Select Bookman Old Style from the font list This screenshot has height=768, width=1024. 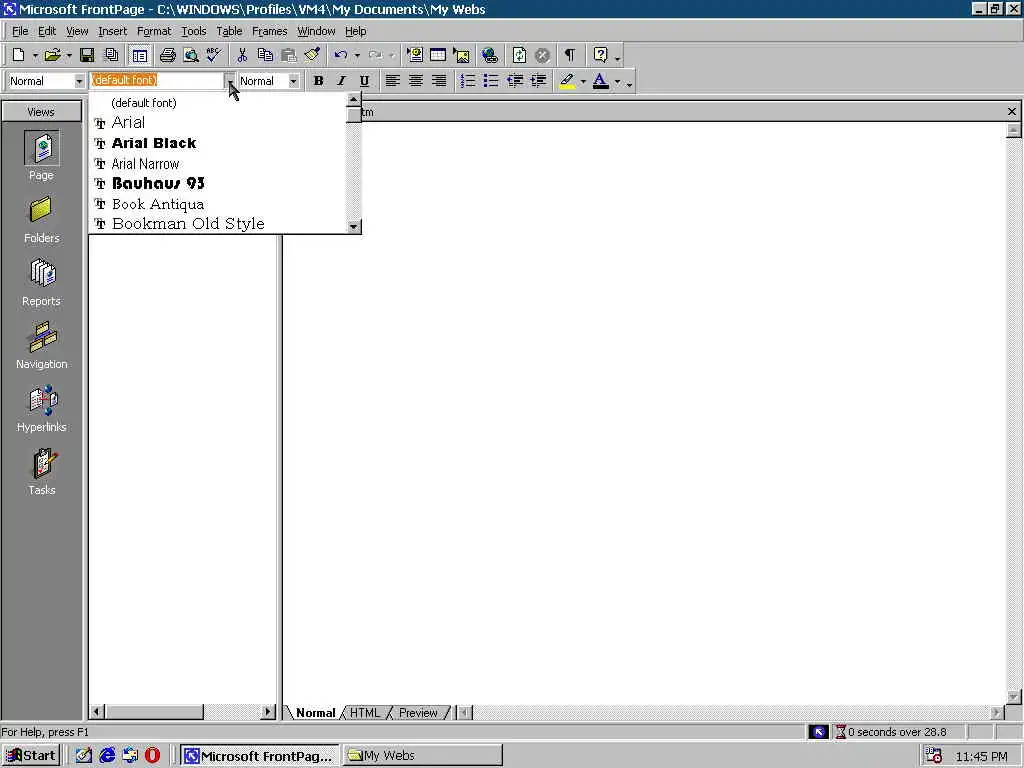(217, 223)
